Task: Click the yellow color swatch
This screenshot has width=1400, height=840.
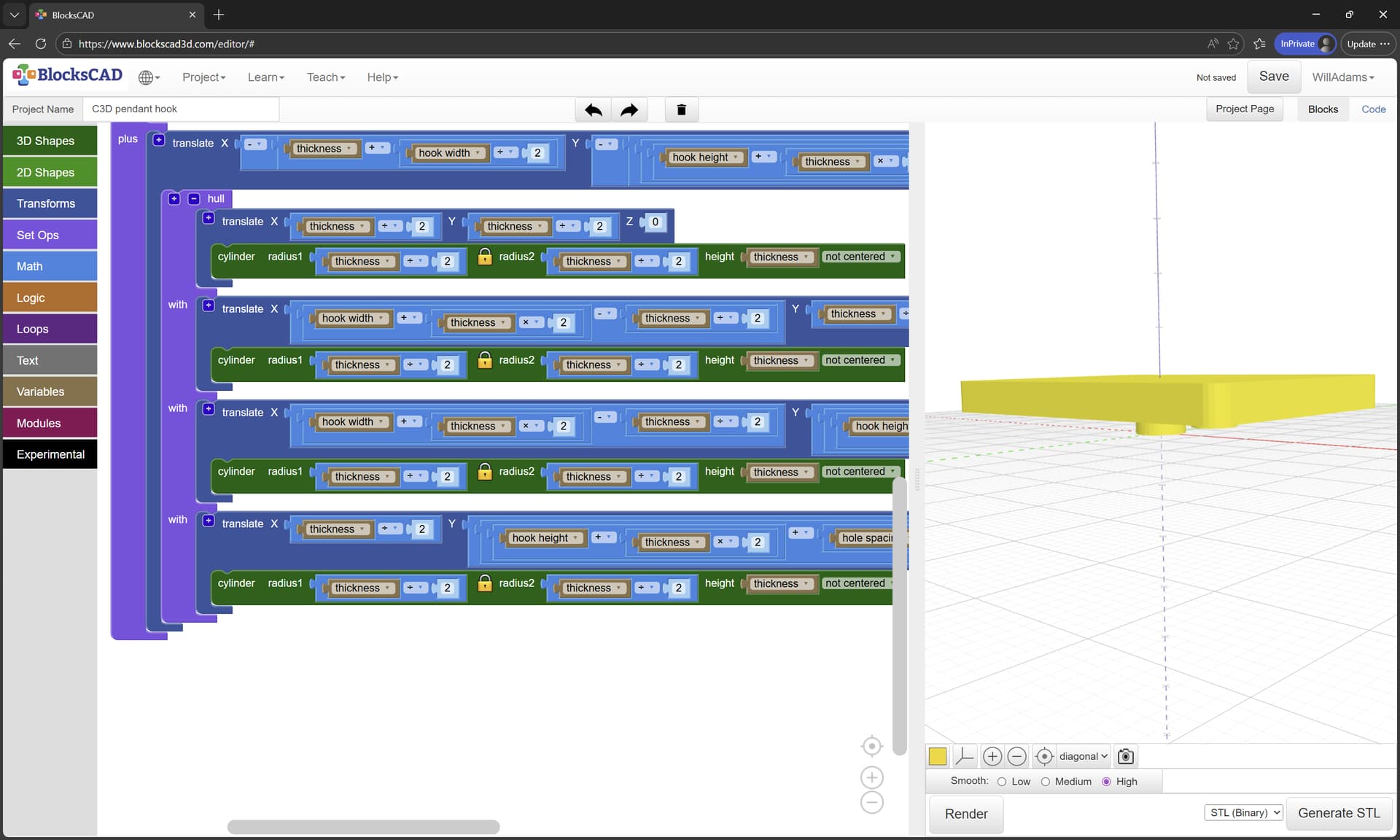Action: tap(938, 756)
